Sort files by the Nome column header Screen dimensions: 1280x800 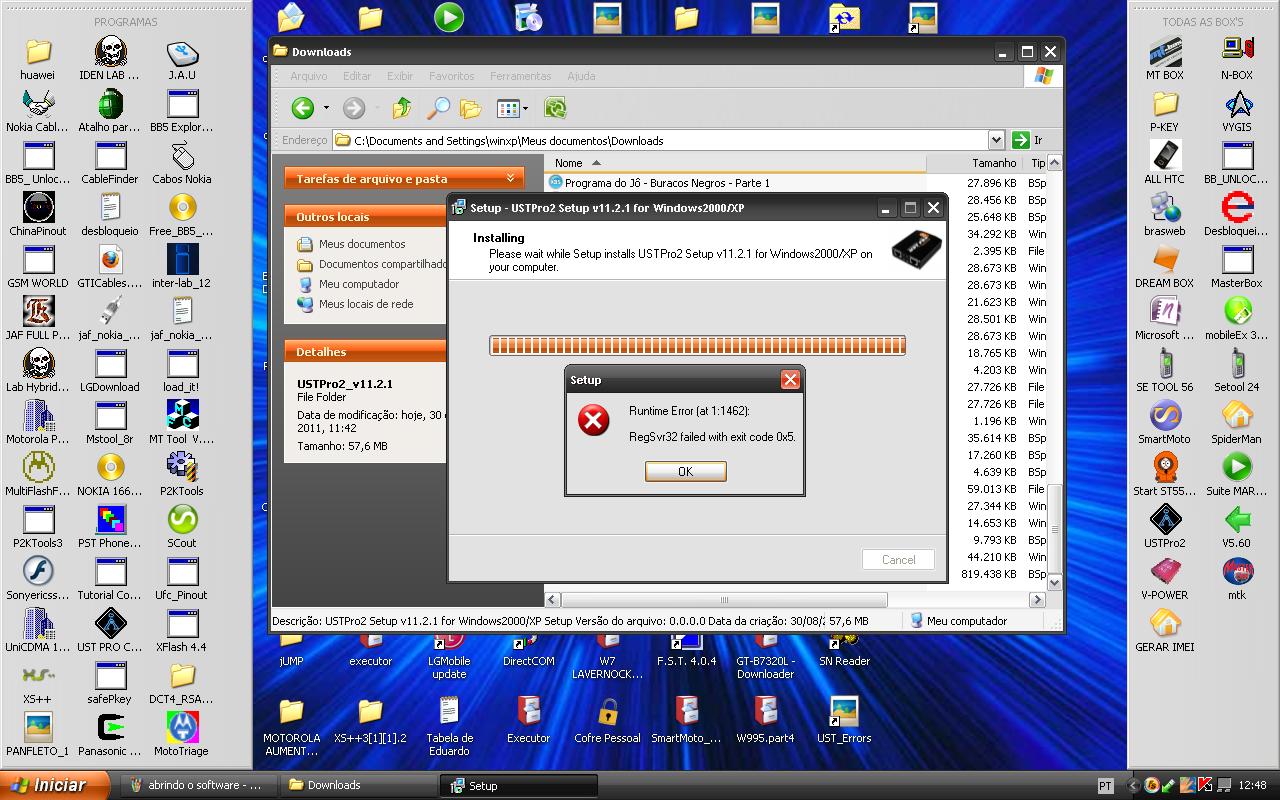tap(735, 163)
